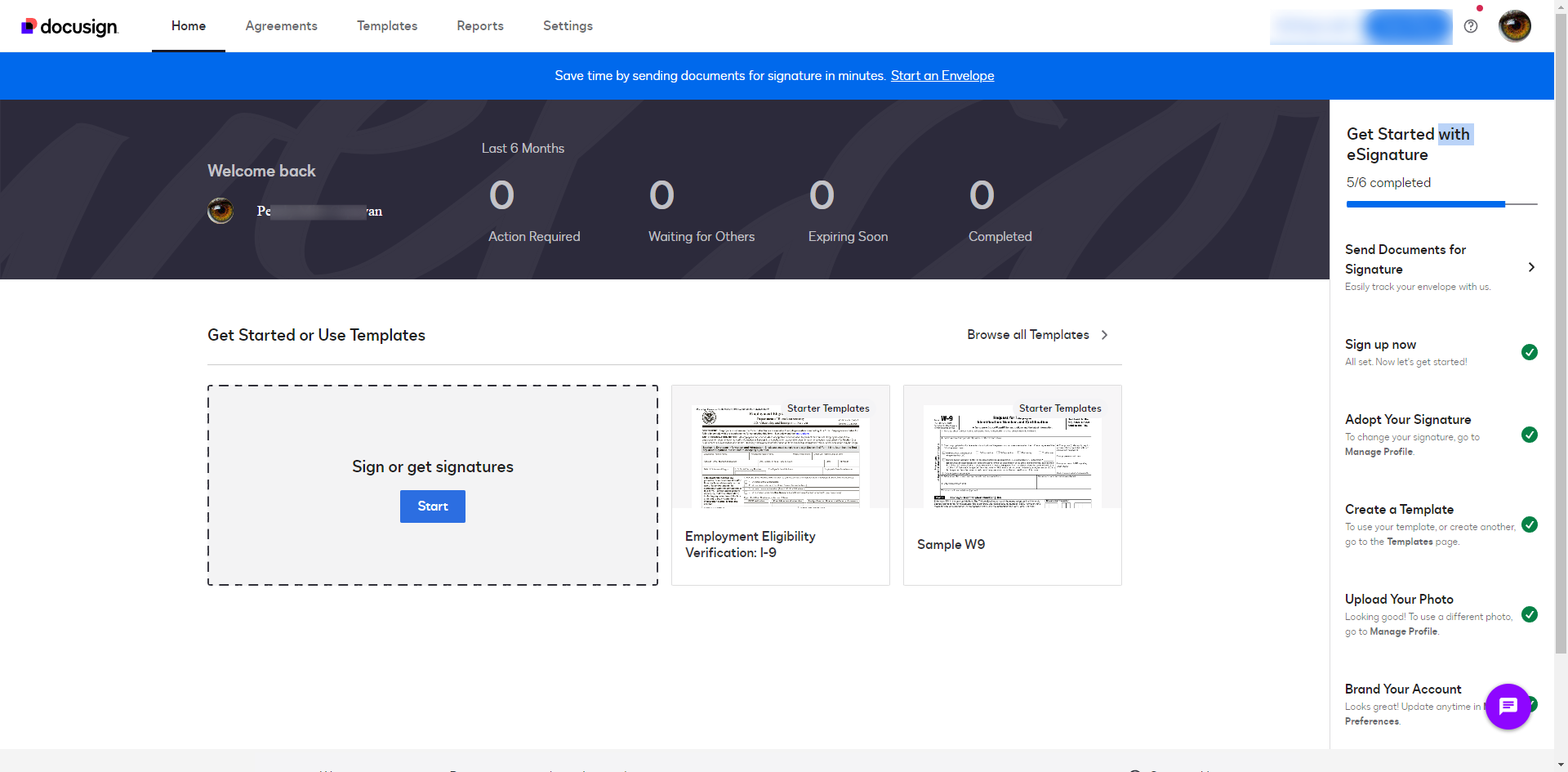The height and width of the screenshot is (772, 1568).
Task: Click the green check beside Adopt Your Signature
Action: coord(1530,435)
